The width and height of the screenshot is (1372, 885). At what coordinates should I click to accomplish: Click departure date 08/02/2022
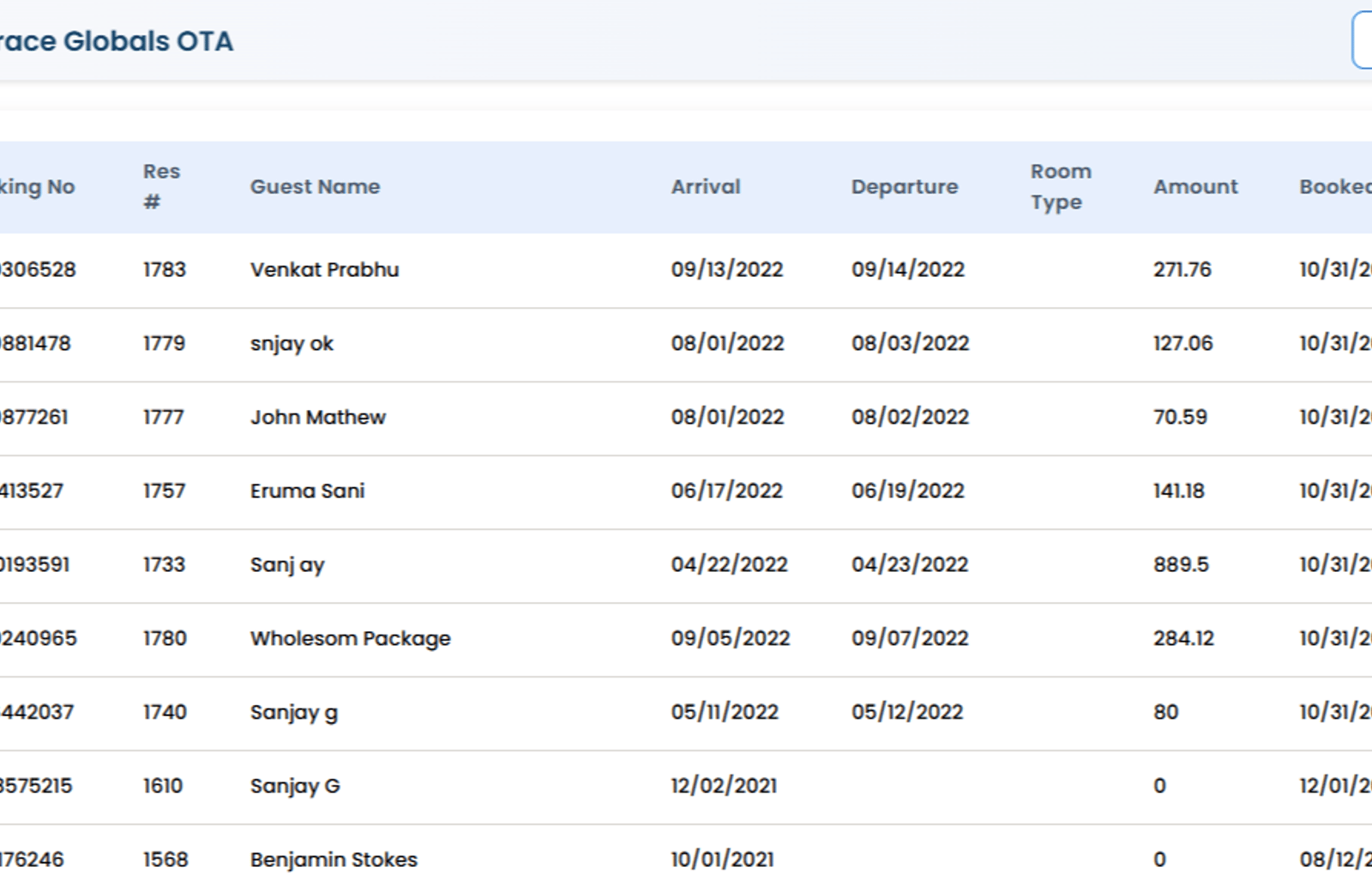910,417
